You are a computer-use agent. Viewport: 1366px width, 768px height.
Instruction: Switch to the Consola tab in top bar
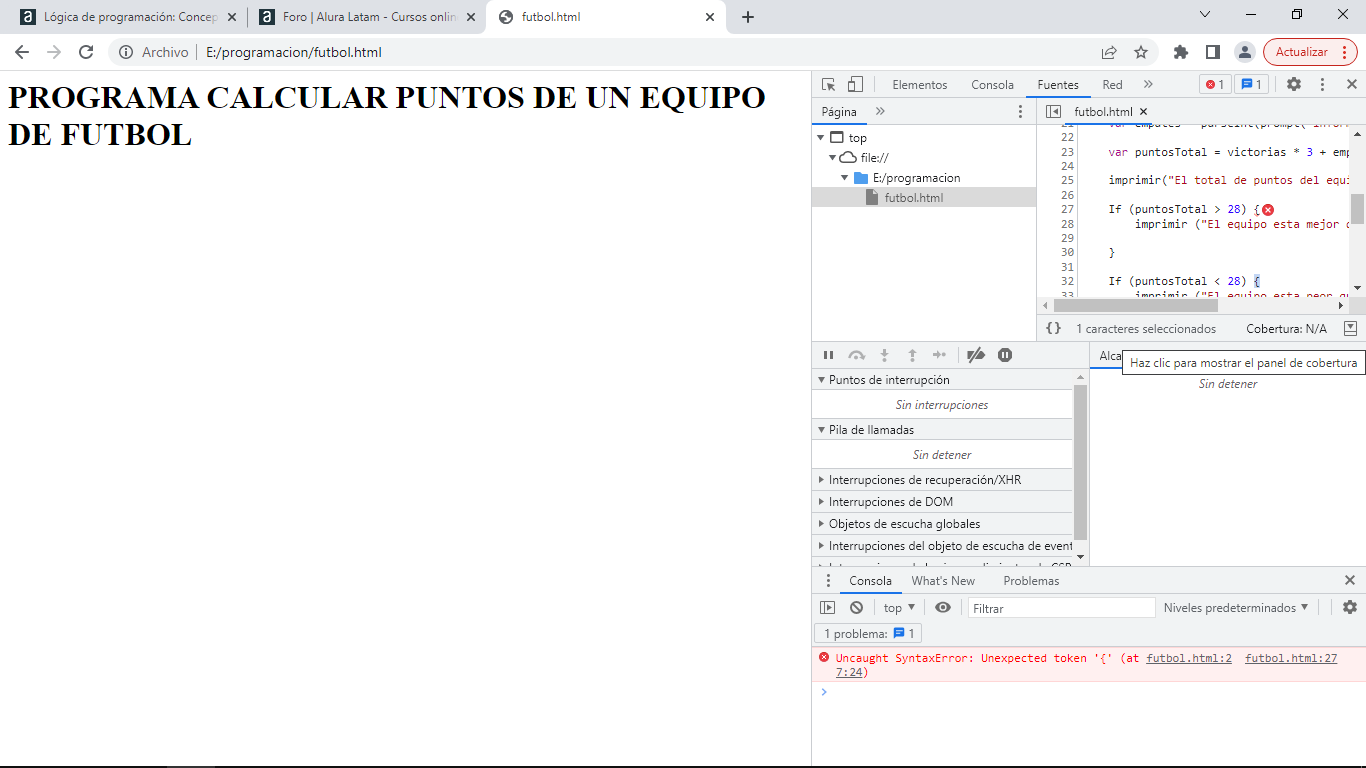[992, 85]
